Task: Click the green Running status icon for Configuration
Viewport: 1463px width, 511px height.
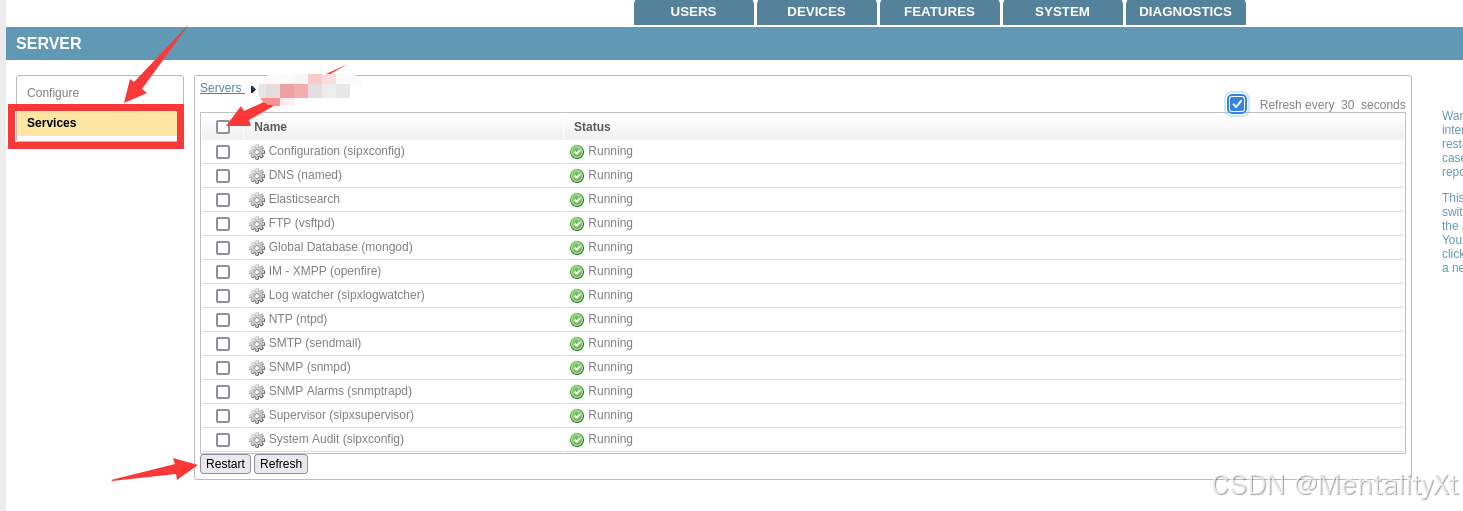Action: [x=577, y=152]
